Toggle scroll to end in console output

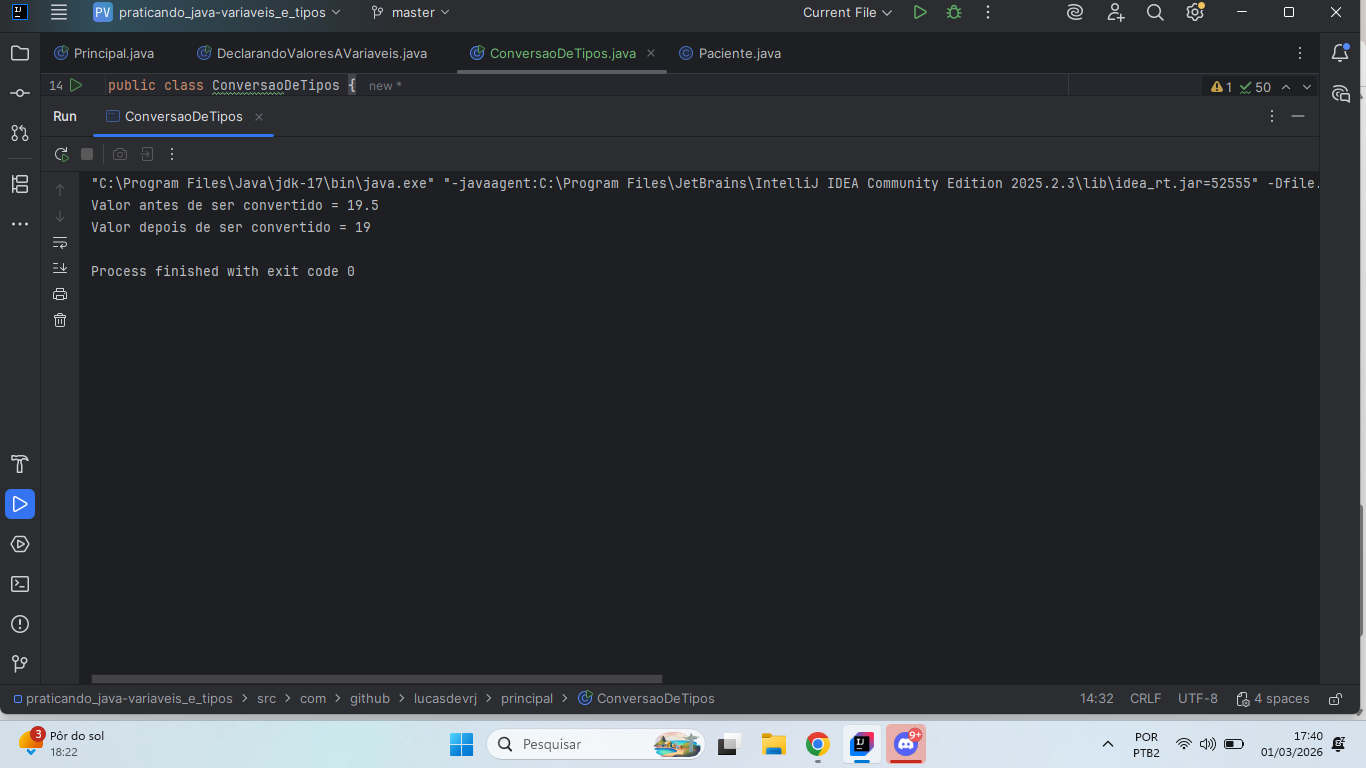click(x=61, y=268)
